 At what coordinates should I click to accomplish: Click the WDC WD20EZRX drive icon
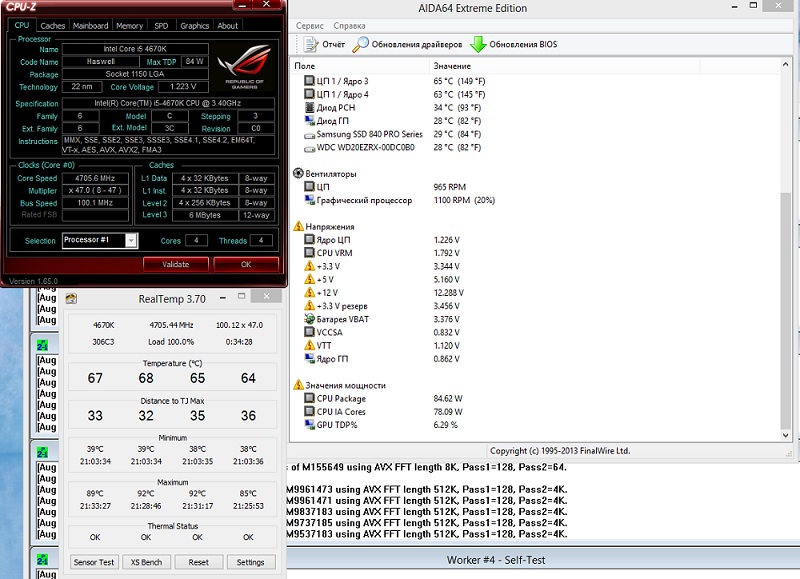point(309,148)
